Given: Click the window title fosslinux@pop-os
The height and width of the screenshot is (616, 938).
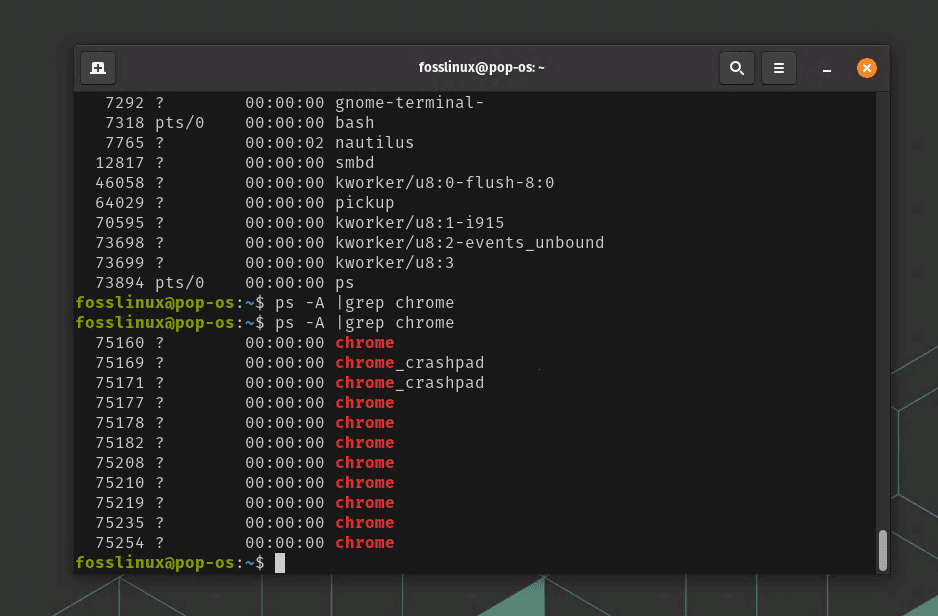Looking at the screenshot, I should pyautogui.click(x=481, y=68).
